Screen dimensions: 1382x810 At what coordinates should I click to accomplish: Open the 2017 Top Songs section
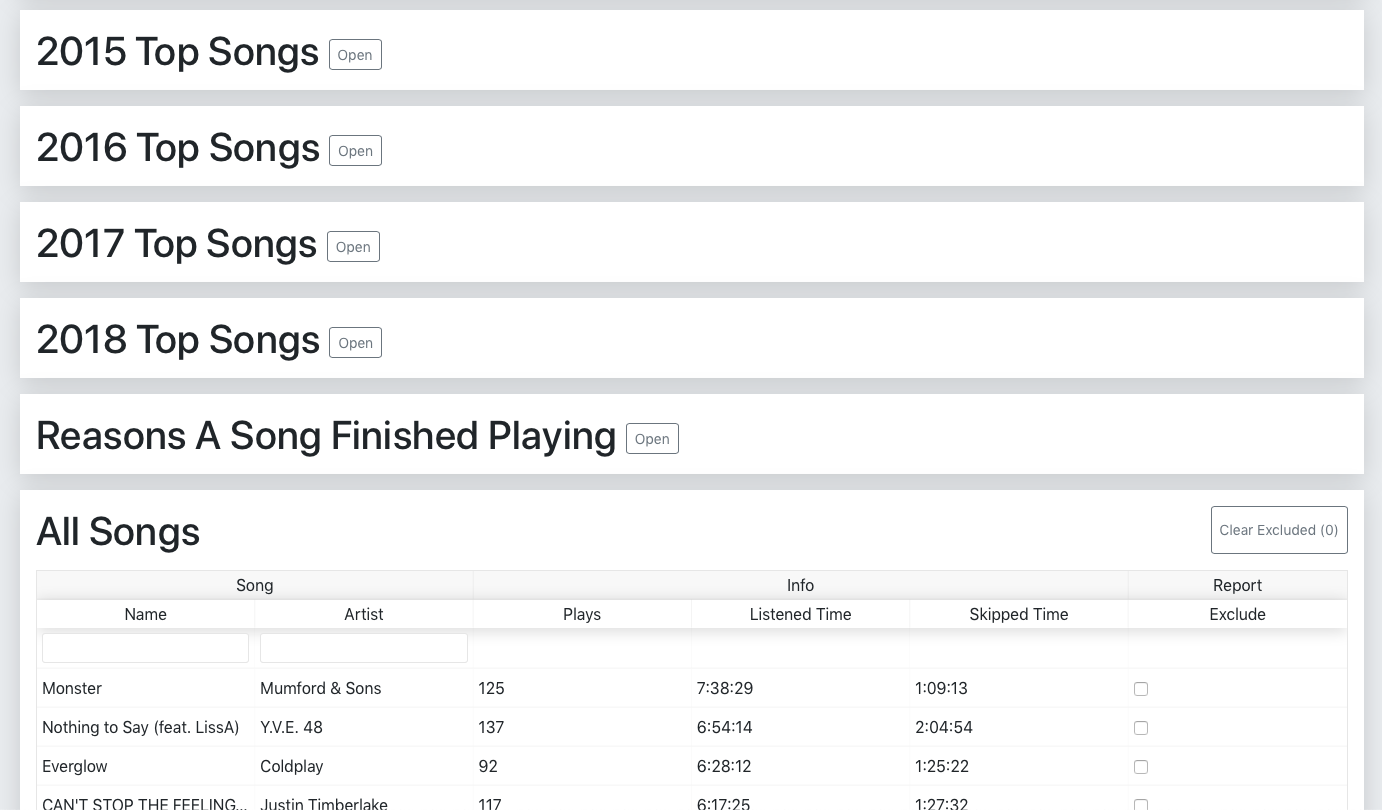[x=353, y=247]
